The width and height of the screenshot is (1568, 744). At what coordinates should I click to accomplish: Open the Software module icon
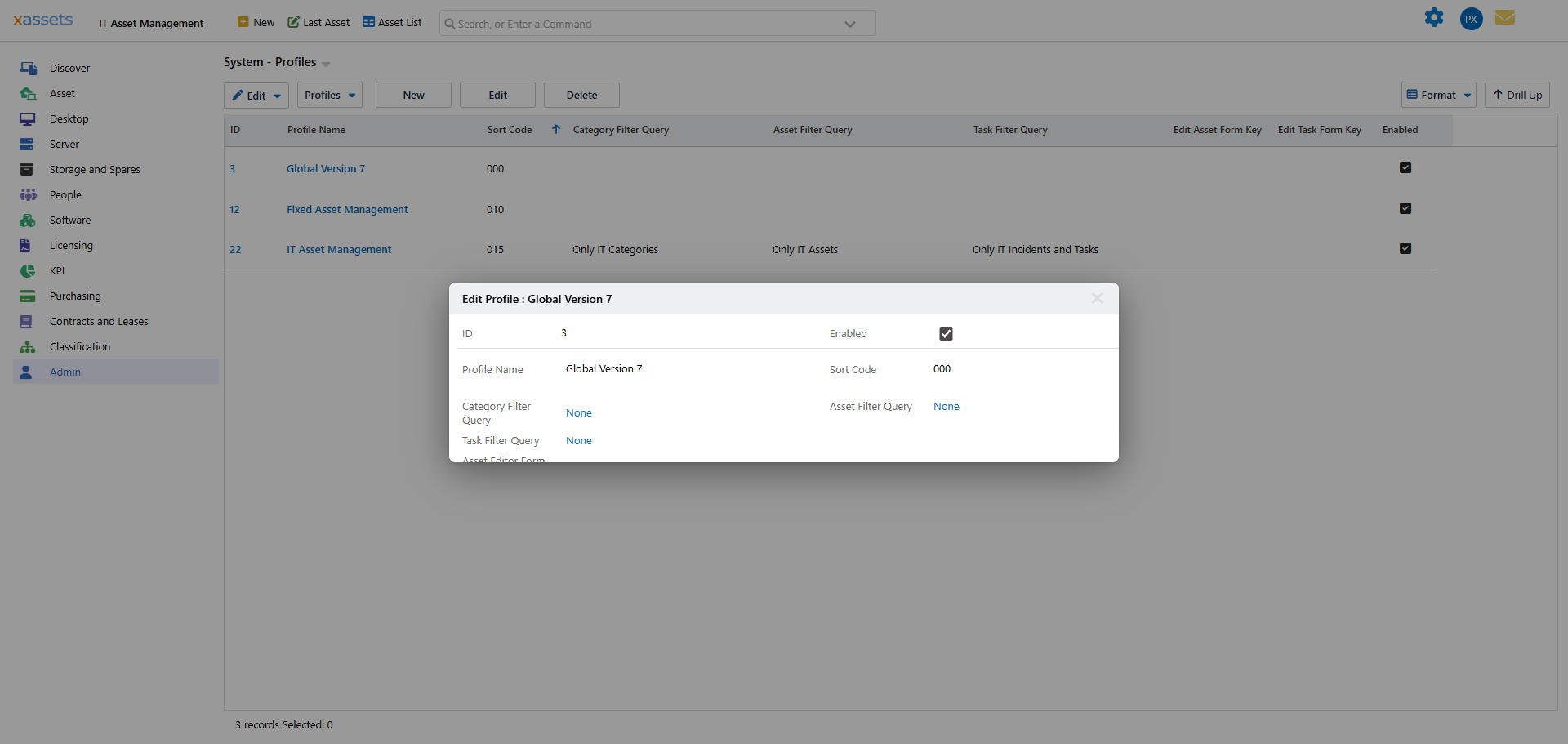pyautogui.click(x=29, y=220)
